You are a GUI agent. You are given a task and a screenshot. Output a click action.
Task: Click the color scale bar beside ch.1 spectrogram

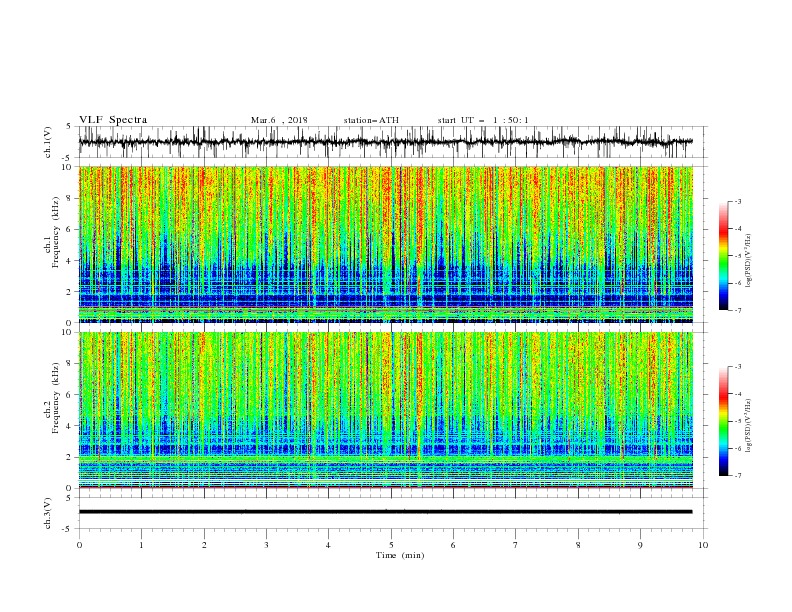pyautogui.click(x=723, y=256)
